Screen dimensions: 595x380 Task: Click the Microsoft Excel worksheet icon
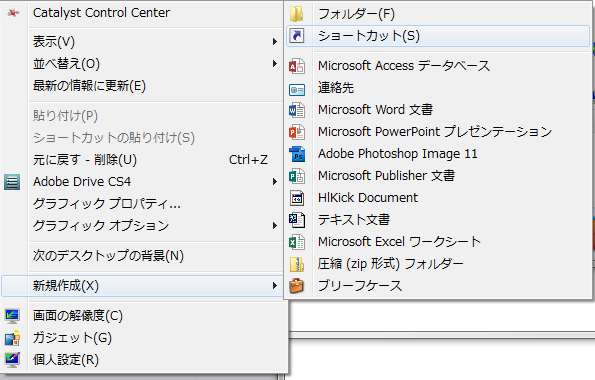click(x=297, y=242)
